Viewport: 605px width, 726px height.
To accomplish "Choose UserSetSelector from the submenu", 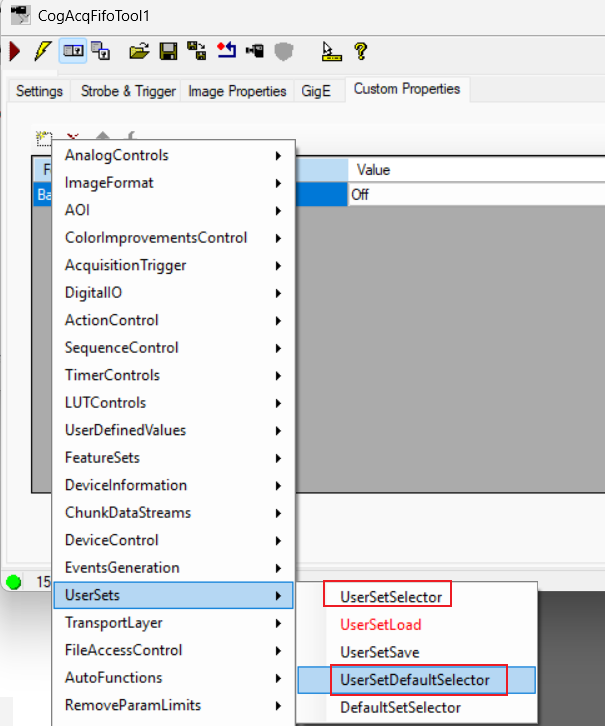I will pos(416,597).
